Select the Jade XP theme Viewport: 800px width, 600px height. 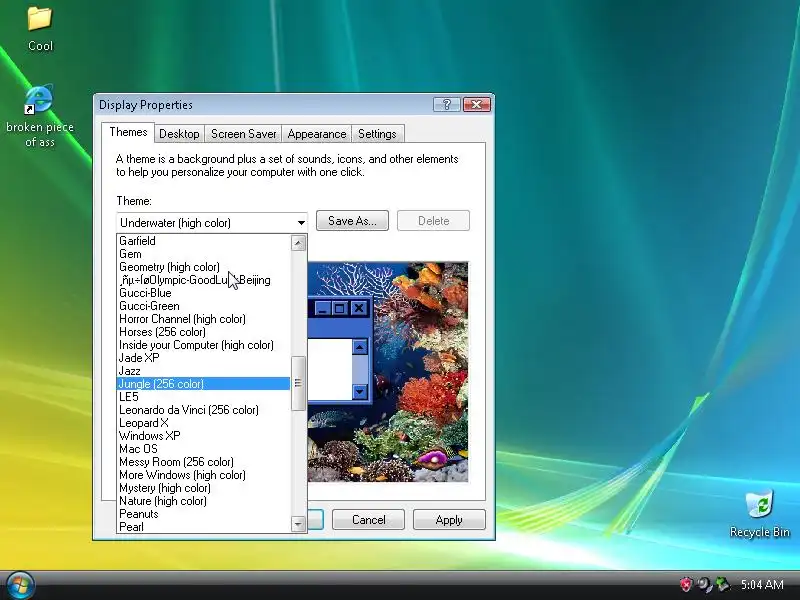coord(204,358)
